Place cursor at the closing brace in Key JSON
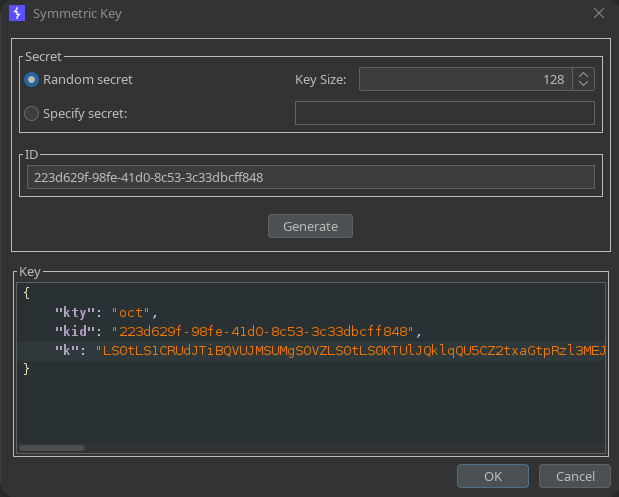This screenshot has height=497, width=619. 28,369
